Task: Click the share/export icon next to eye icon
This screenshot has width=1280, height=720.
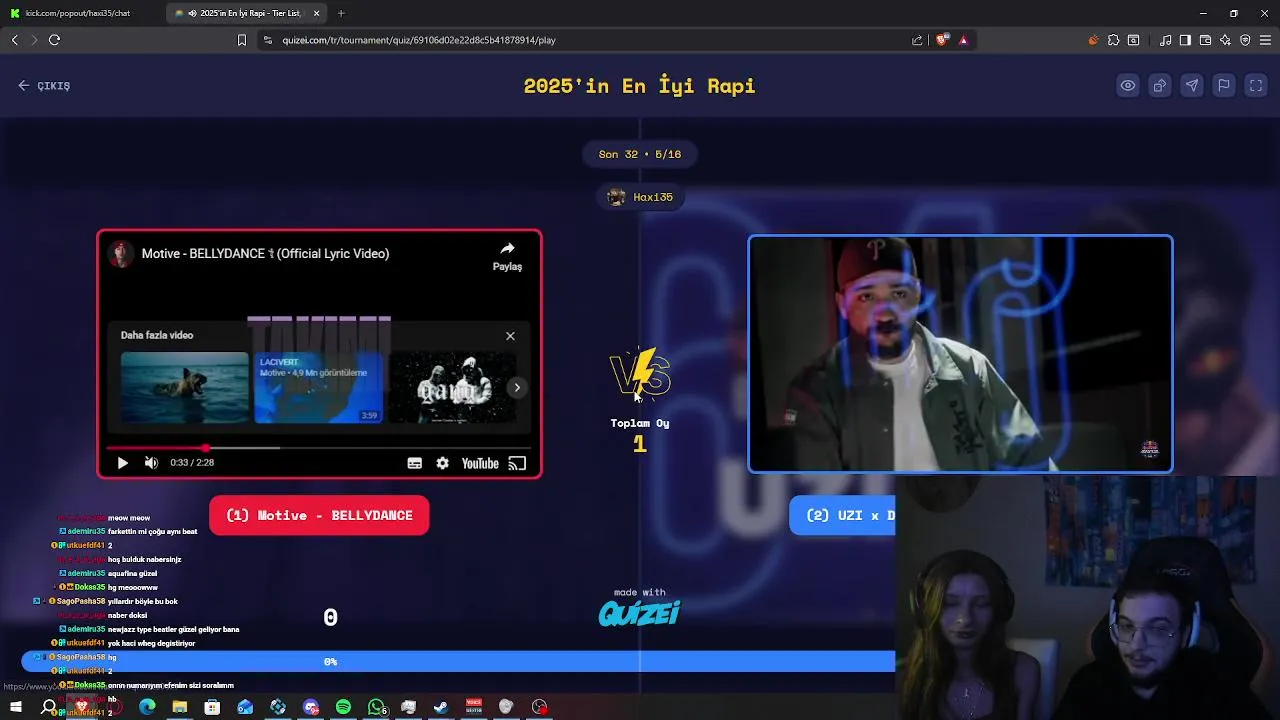Action: tap(1160, 86)
